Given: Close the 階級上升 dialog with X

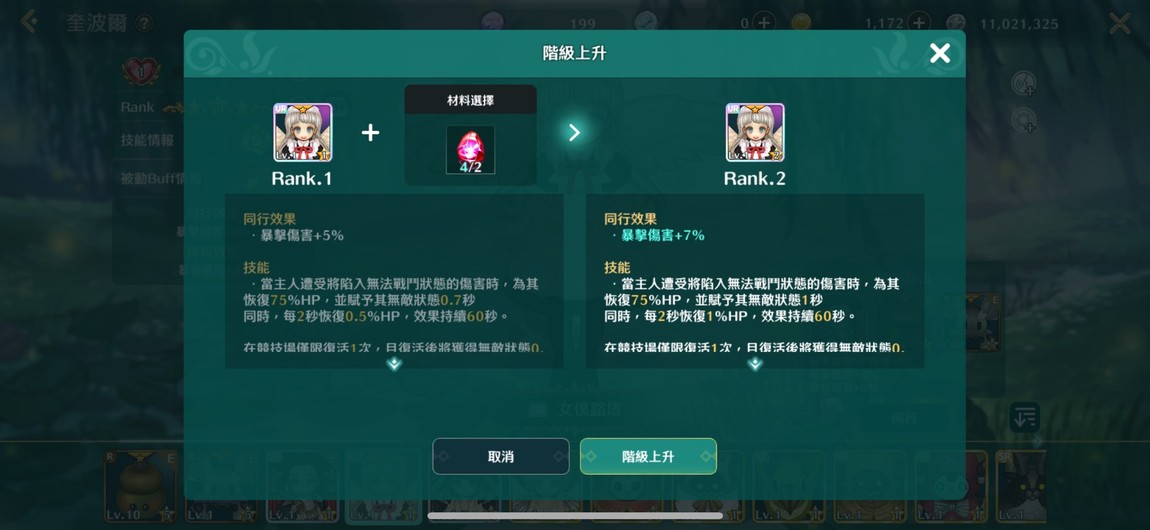Looking at the screenshot, I should coord(940,53).
